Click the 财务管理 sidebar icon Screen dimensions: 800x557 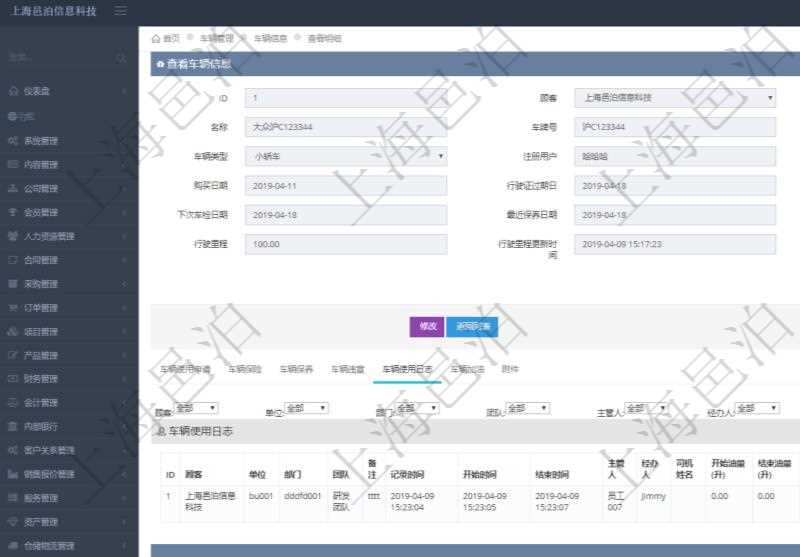(13, 379)
